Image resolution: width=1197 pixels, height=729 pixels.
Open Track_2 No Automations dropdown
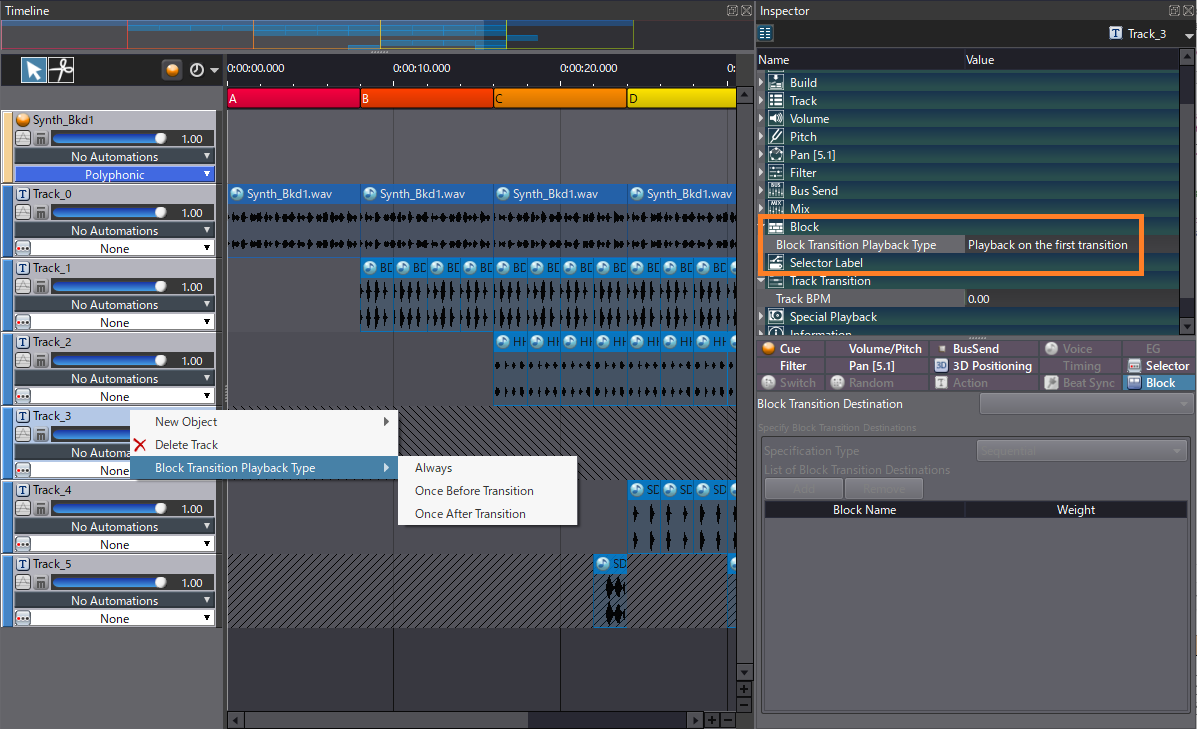(x=115, y=378)
